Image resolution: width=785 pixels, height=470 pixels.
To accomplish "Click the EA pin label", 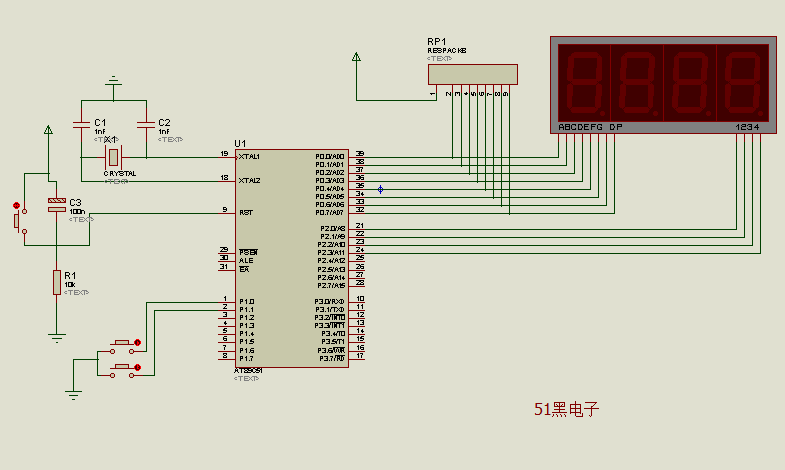I will click(244, 269).
